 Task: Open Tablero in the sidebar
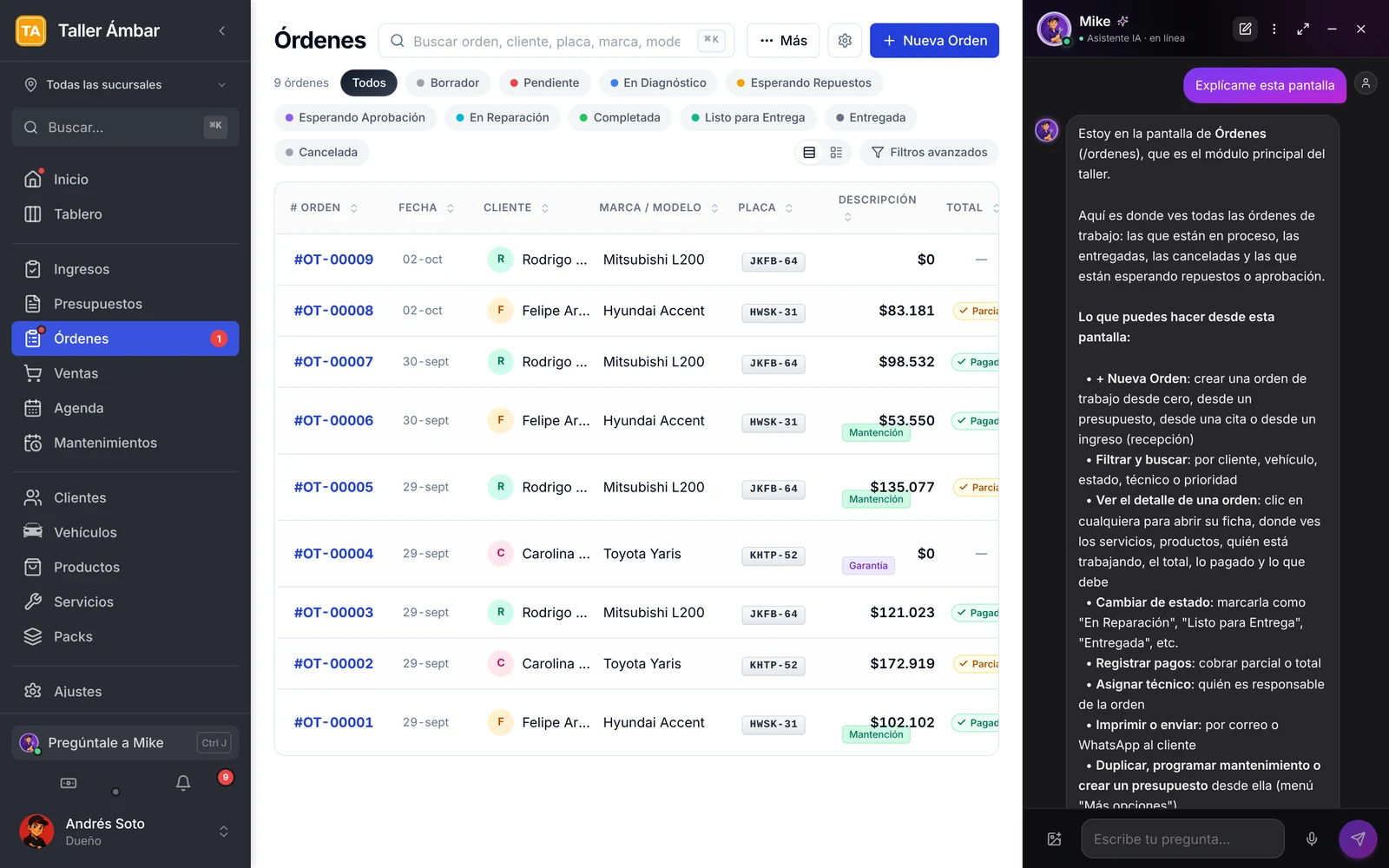pos(125,214)
